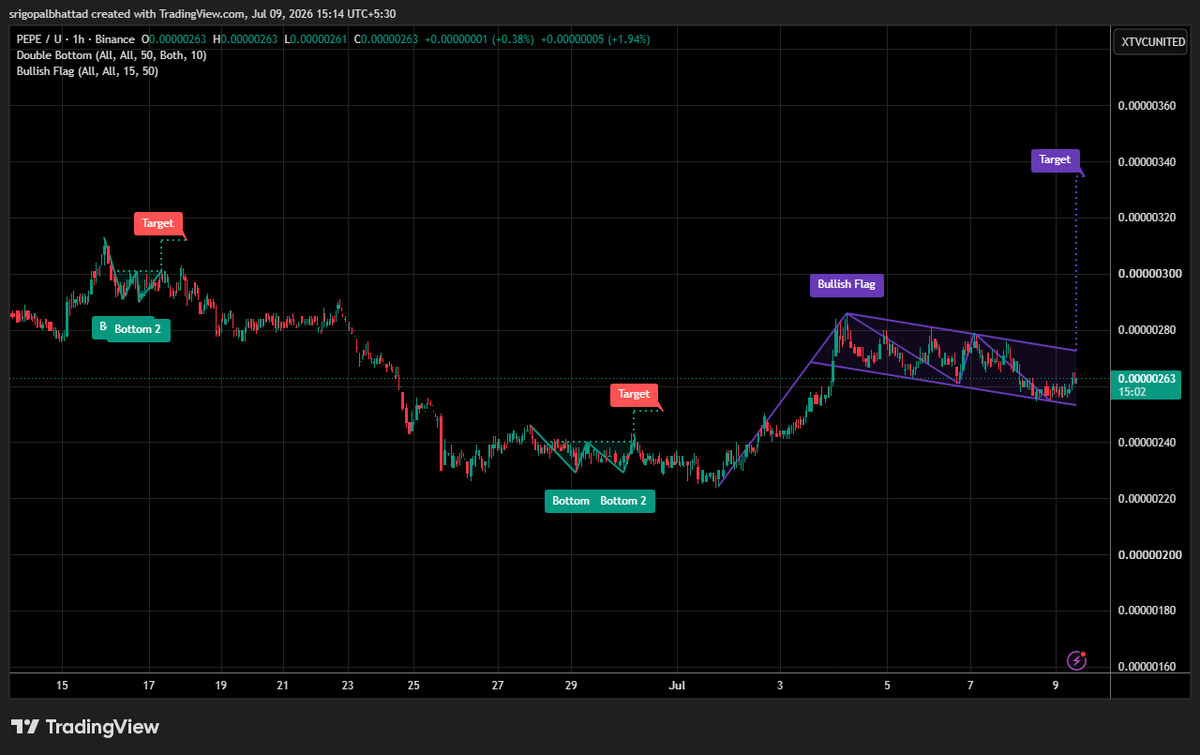1200x755 pixels.
Task: Click the purple Target label
Action: [1055, 160]
